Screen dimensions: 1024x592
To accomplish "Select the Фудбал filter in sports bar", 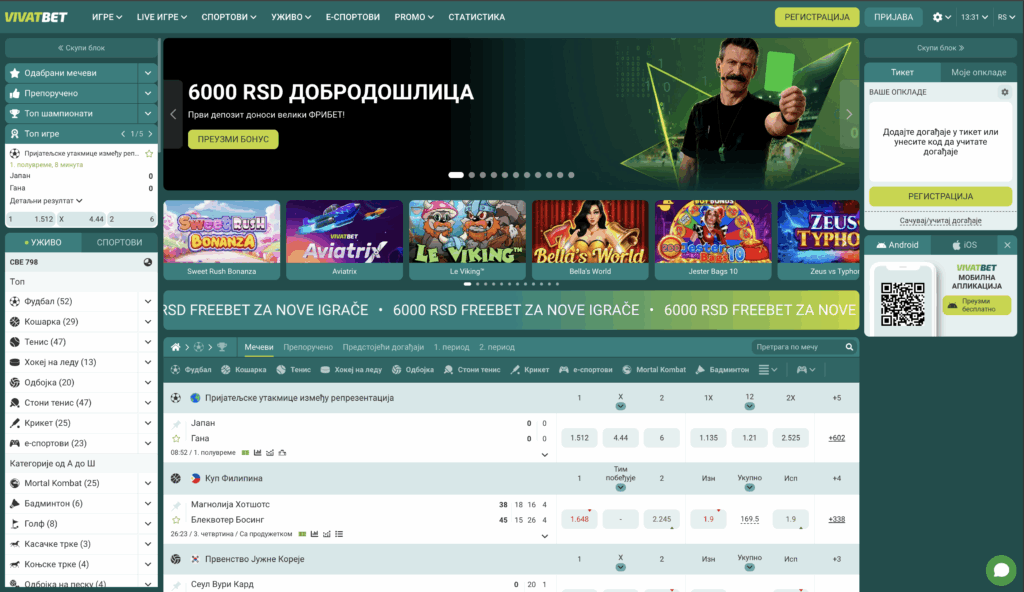I will coord(192,370).
